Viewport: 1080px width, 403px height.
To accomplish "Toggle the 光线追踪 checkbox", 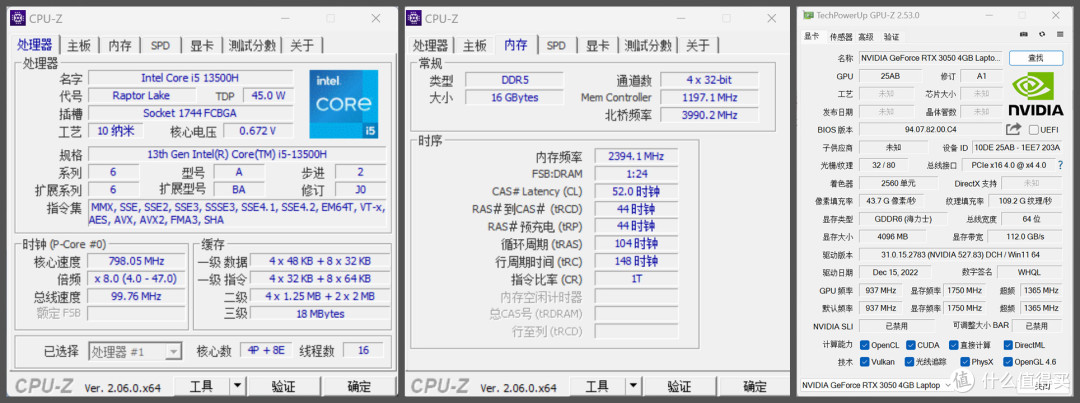I will [x=911, y=362].
